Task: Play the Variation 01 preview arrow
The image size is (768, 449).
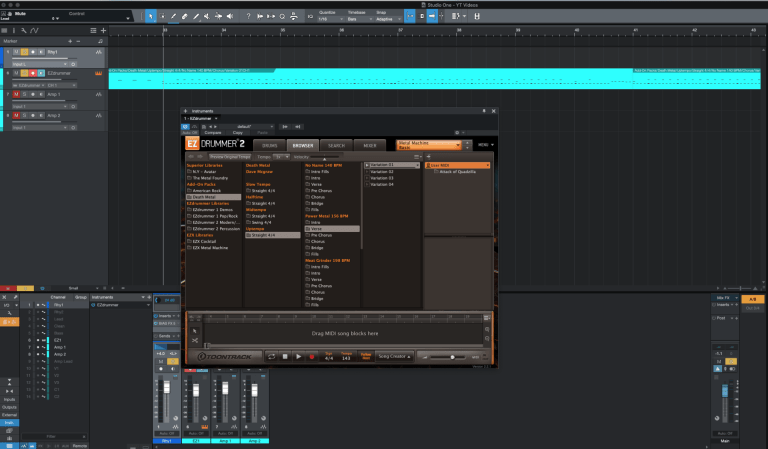Action: click(367, 165)
